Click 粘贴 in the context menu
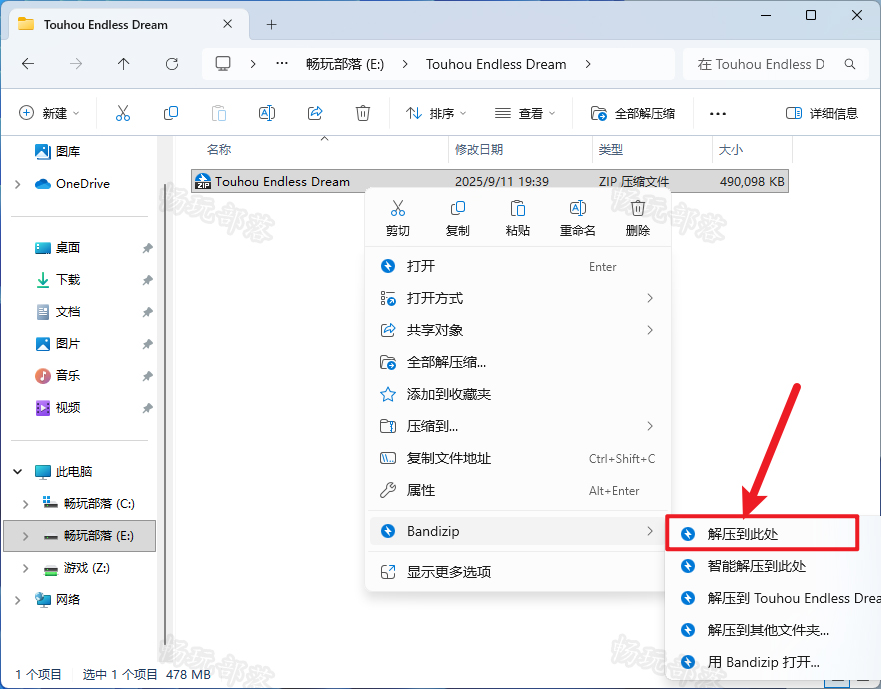 [x=517, y=218]
